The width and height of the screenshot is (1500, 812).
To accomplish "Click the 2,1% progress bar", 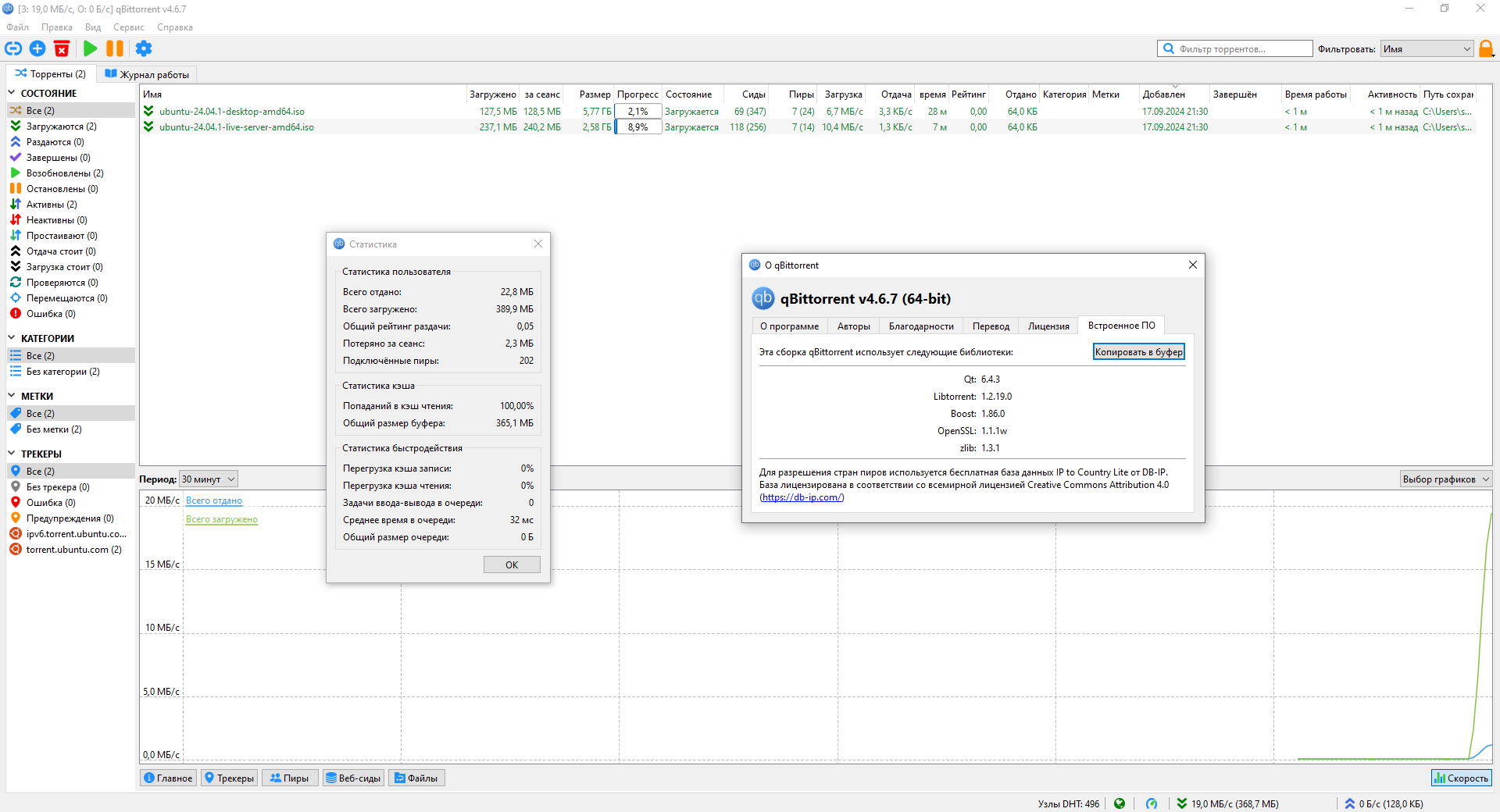I will [x=638, y=112].
